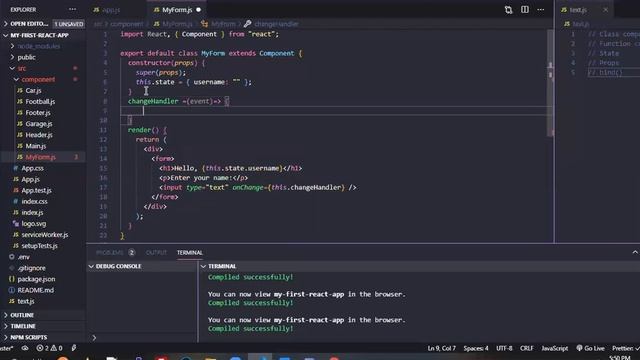Expand the node_modules folder
Image resolution: width=640 pixels, height=360 pixels.
point(39,47)
